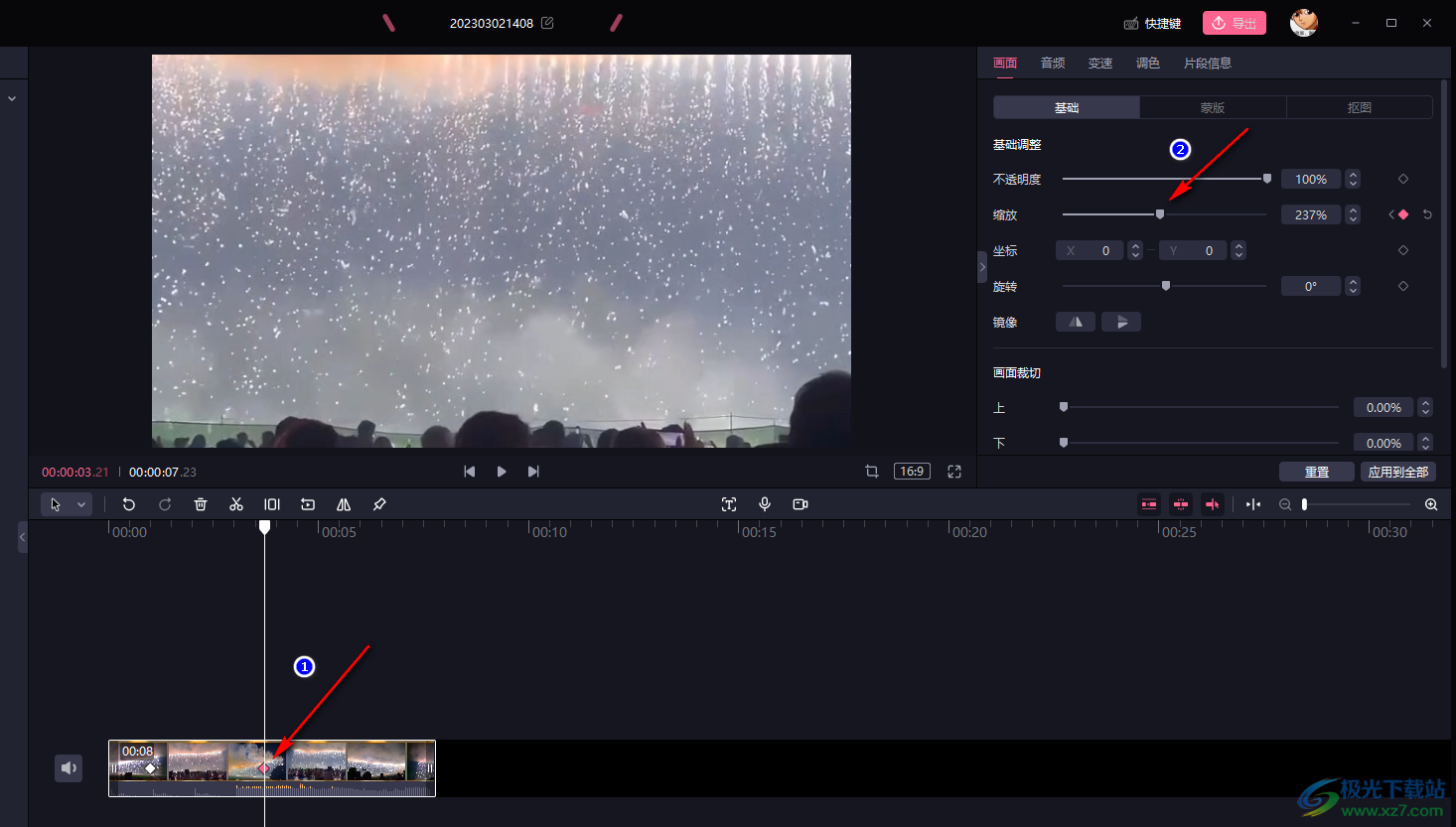Switch to the 片段信息 tab

(x=1208, y=63)
